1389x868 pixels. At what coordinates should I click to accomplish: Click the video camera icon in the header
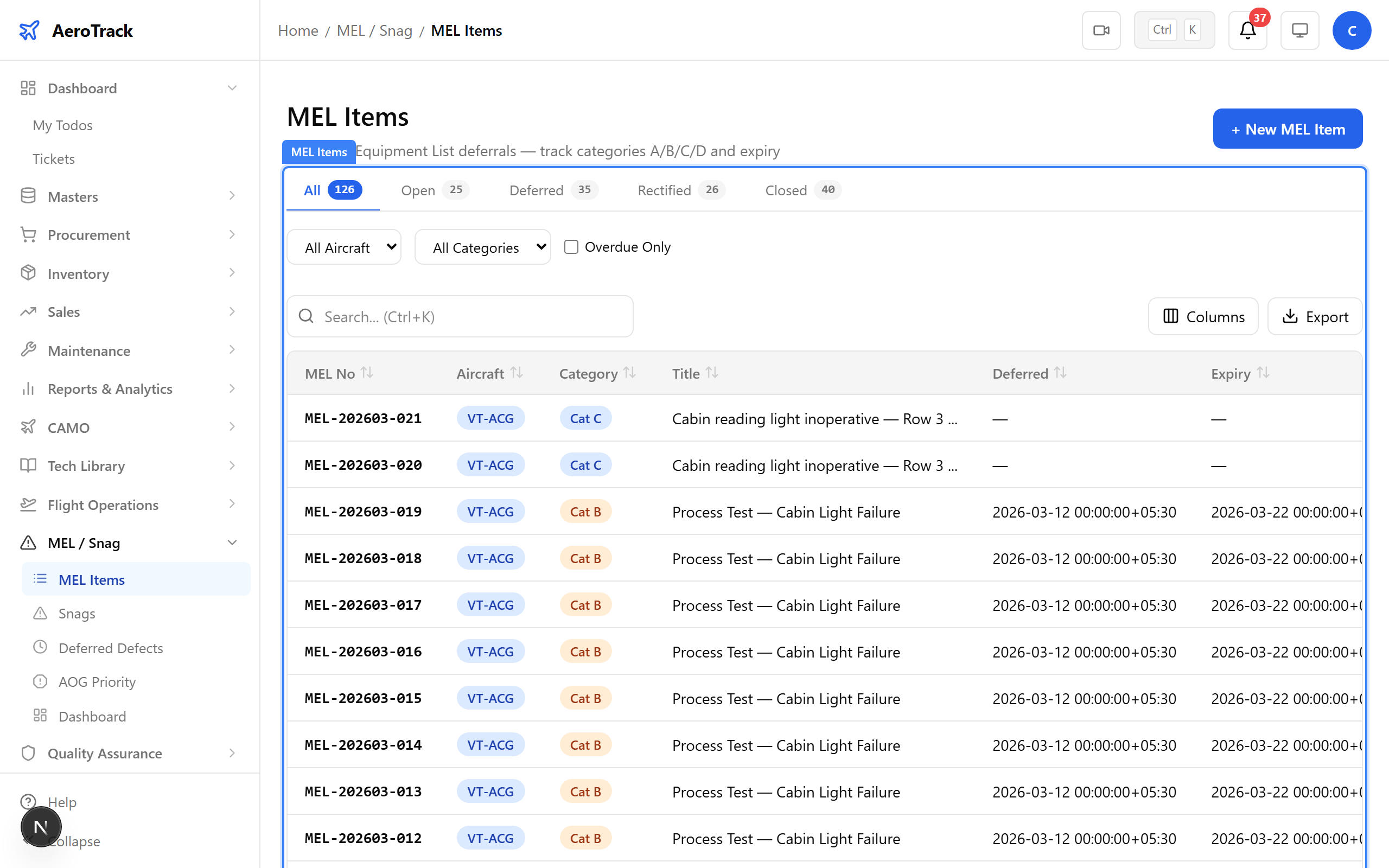(1101, 30)
